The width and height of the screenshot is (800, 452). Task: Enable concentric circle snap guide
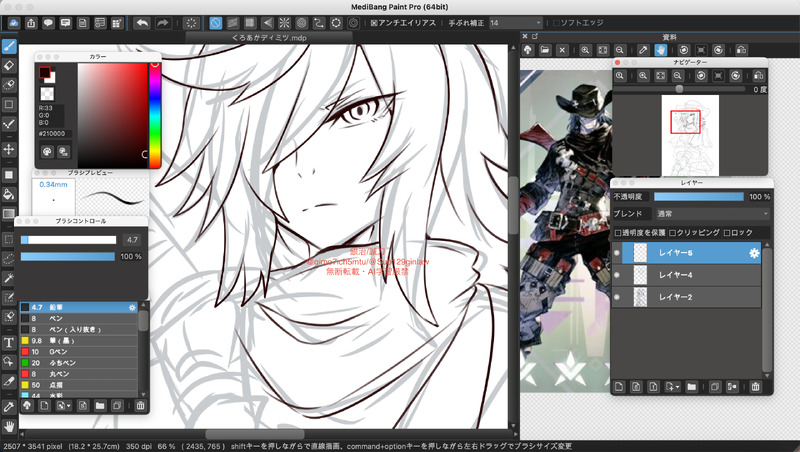point(302,23)
